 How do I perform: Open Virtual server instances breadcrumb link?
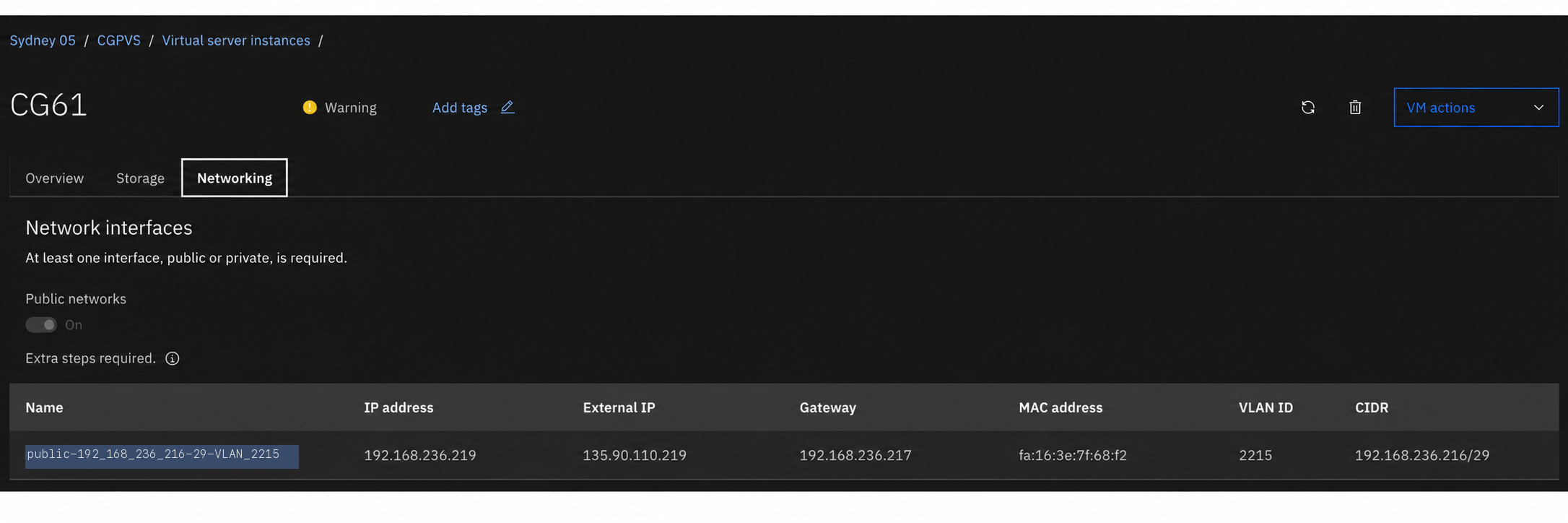(236, 40)
